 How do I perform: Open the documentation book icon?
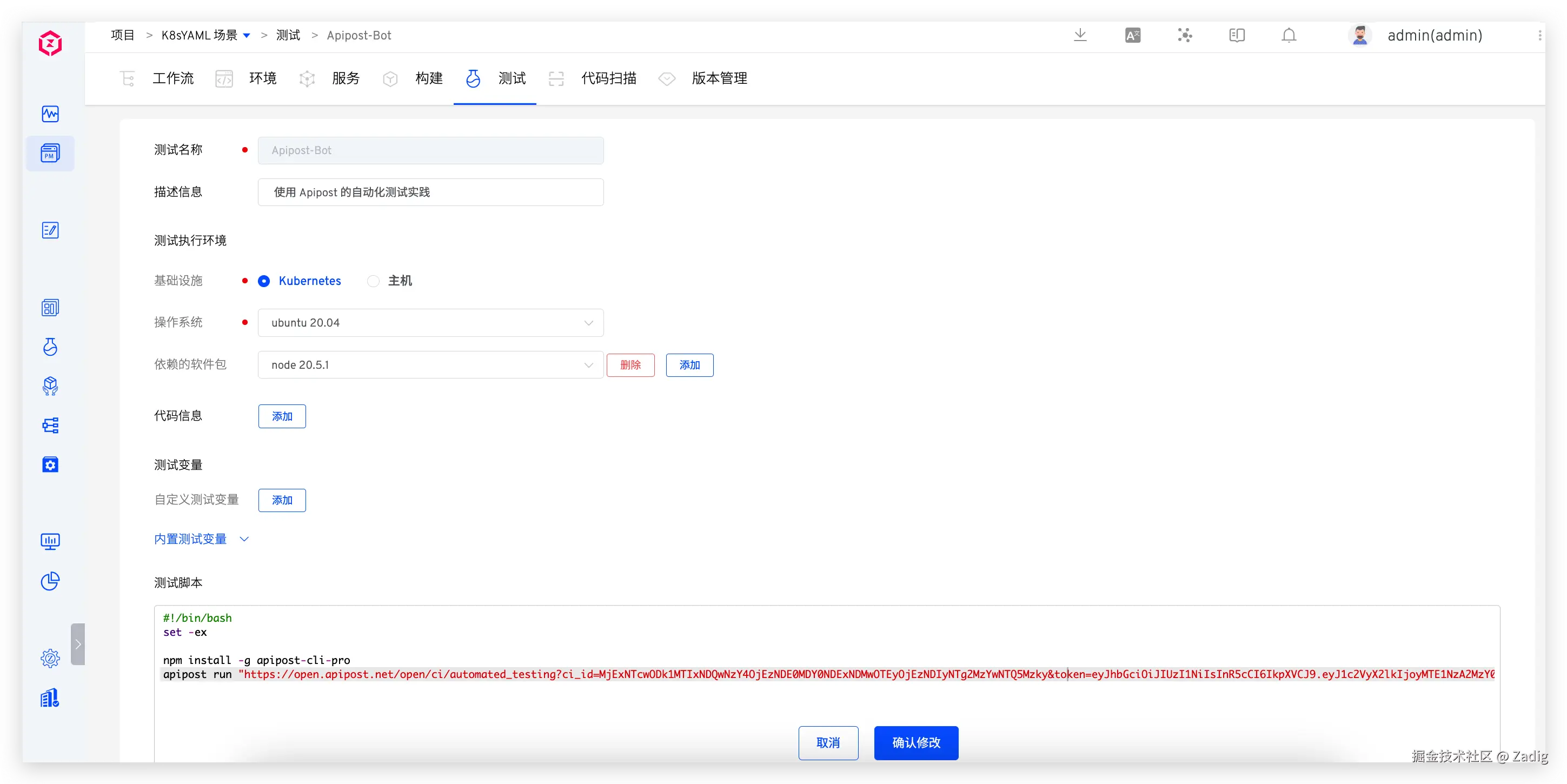pos(1237,35)
